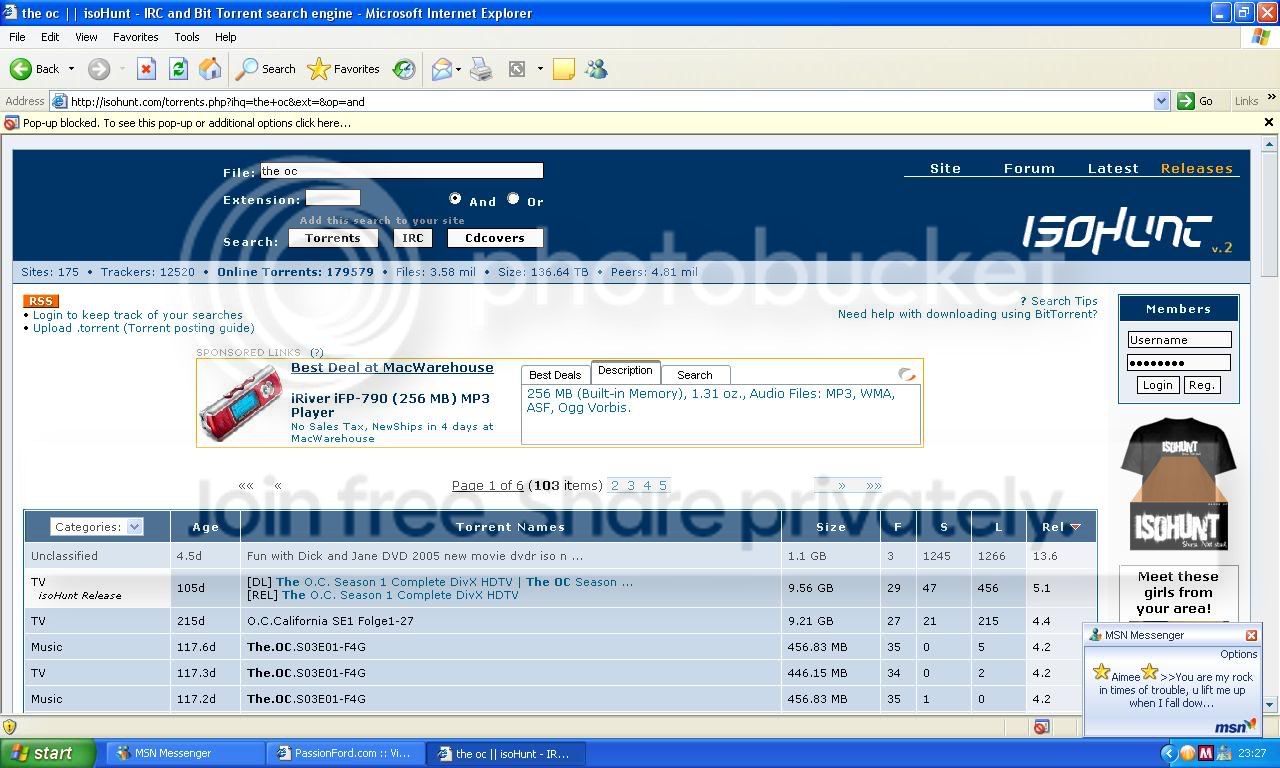1280x768 pixels.
Task: Go back using the Back arrow icon
Action: click(21, 69)
